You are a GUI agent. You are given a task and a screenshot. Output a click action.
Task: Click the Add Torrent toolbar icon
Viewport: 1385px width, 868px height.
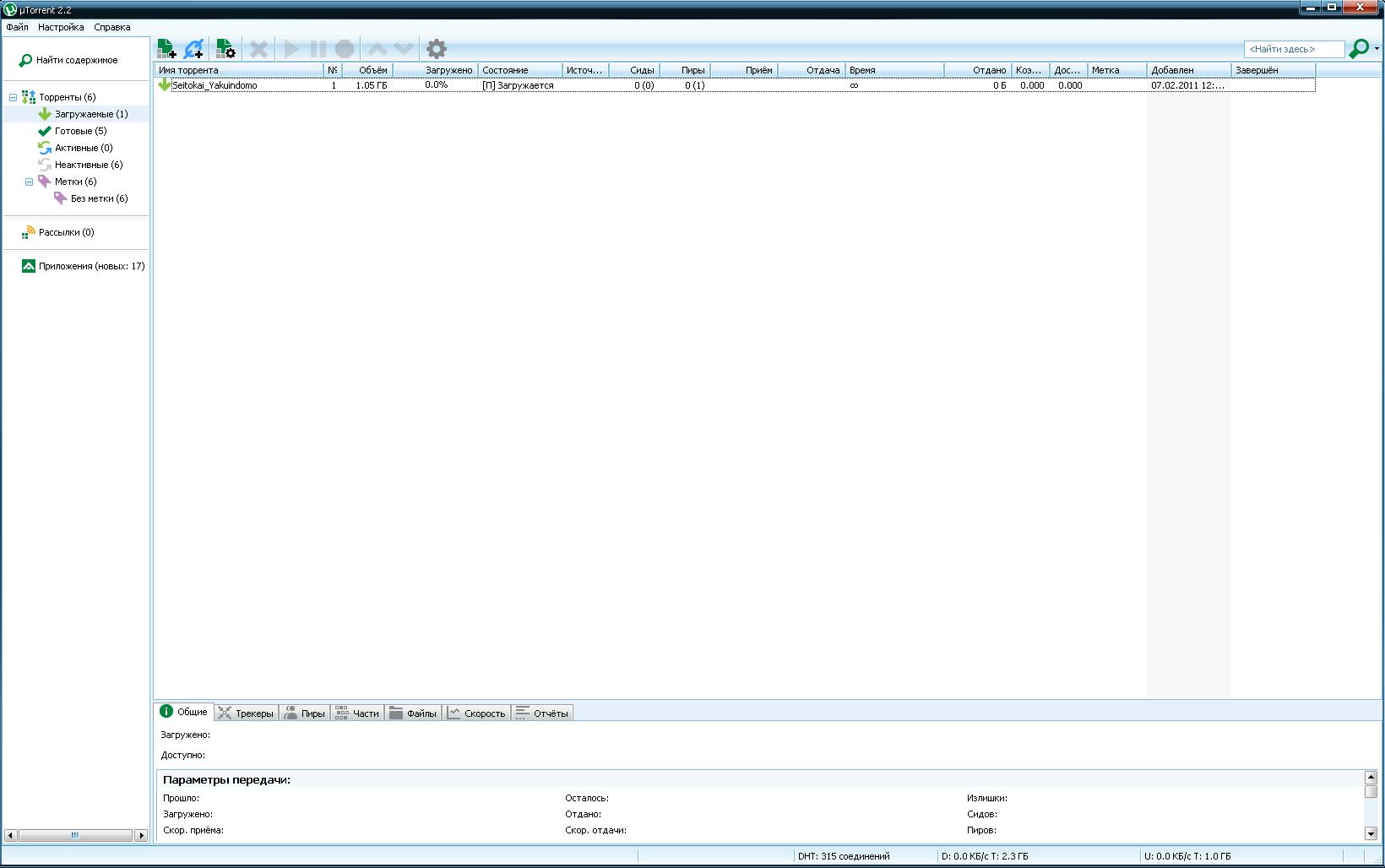pos(166,49)
